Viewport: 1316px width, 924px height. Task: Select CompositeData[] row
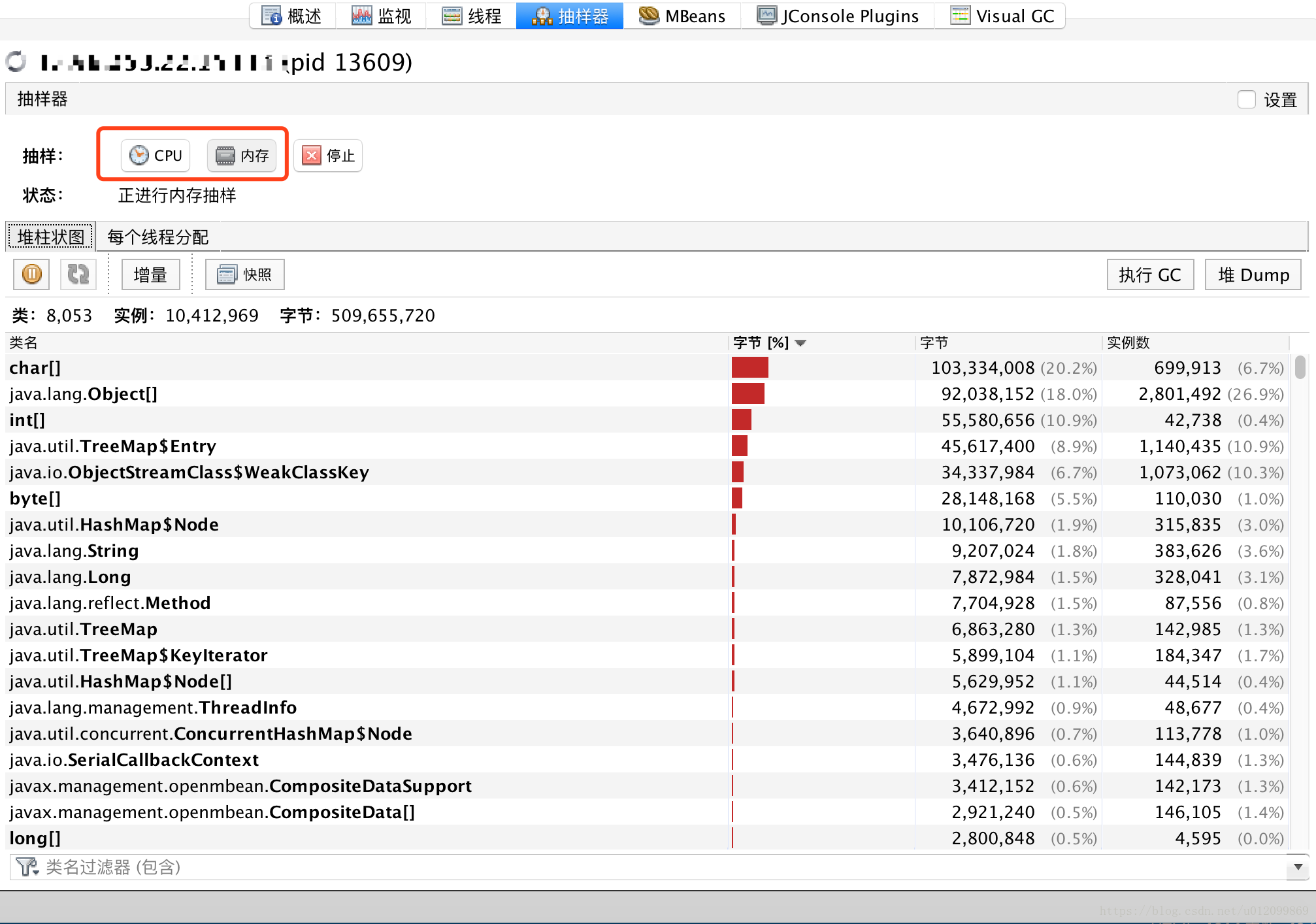(x=647, y=812)
